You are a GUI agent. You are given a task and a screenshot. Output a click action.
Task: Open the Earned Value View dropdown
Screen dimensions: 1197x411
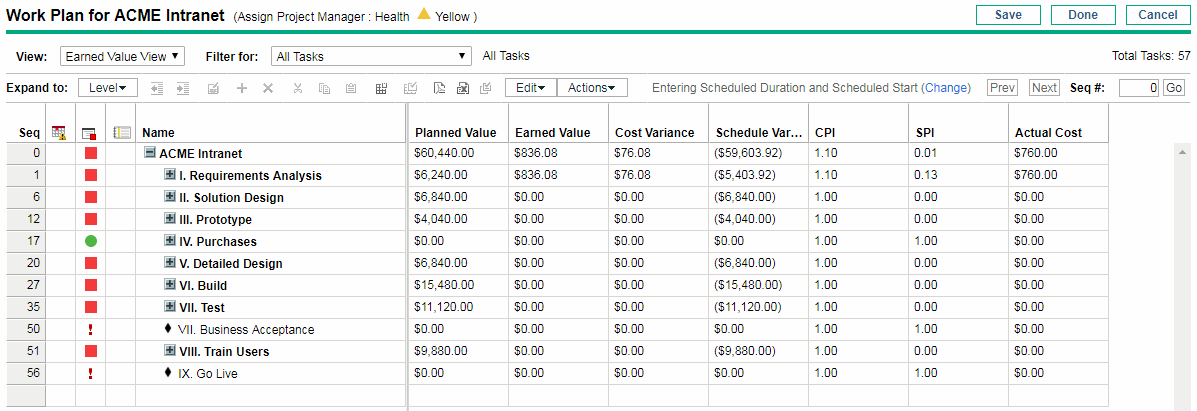click(x=122, y=57)
